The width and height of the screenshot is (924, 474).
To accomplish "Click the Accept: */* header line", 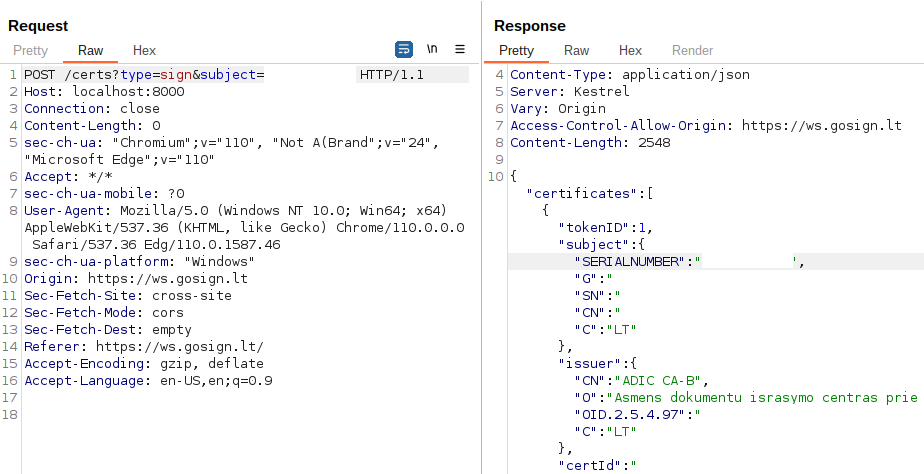I will pos(68,177).
